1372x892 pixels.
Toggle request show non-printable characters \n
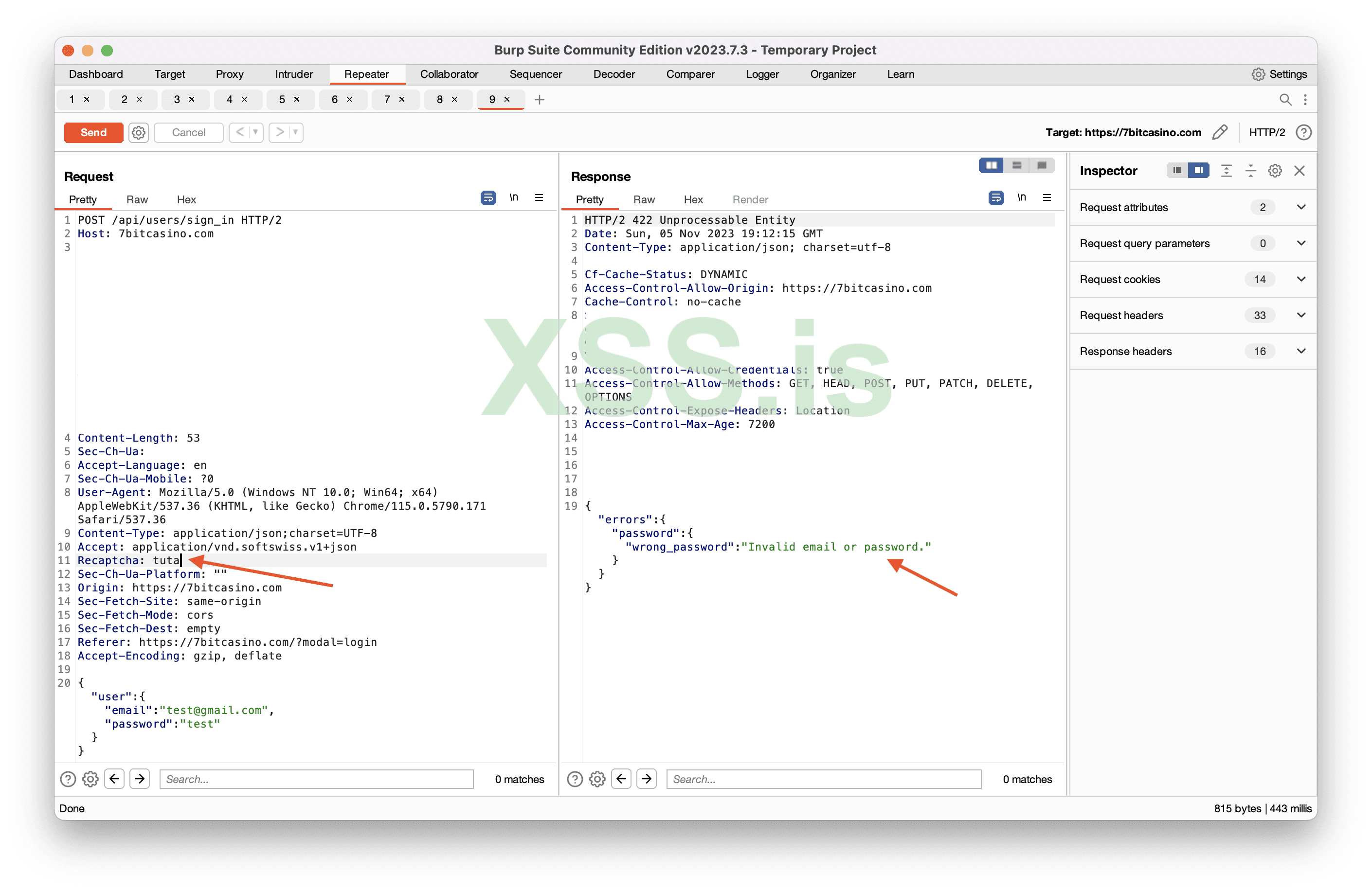[514, 198]
